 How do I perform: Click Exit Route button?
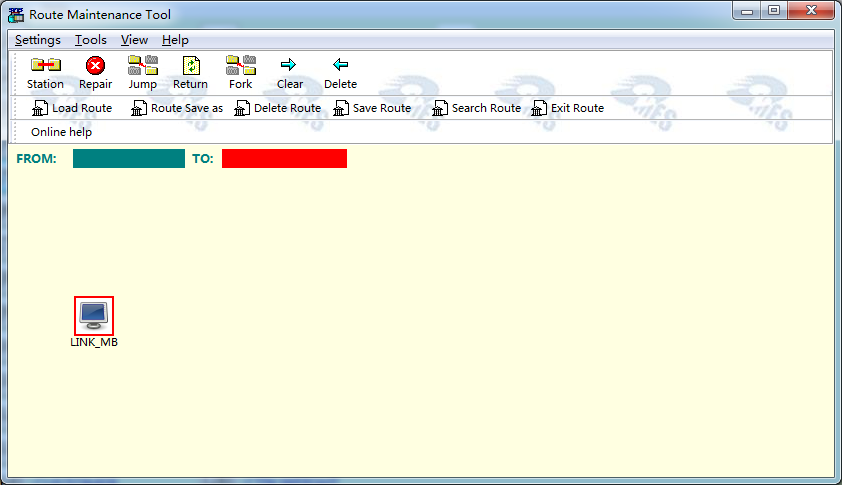point(568,108)
